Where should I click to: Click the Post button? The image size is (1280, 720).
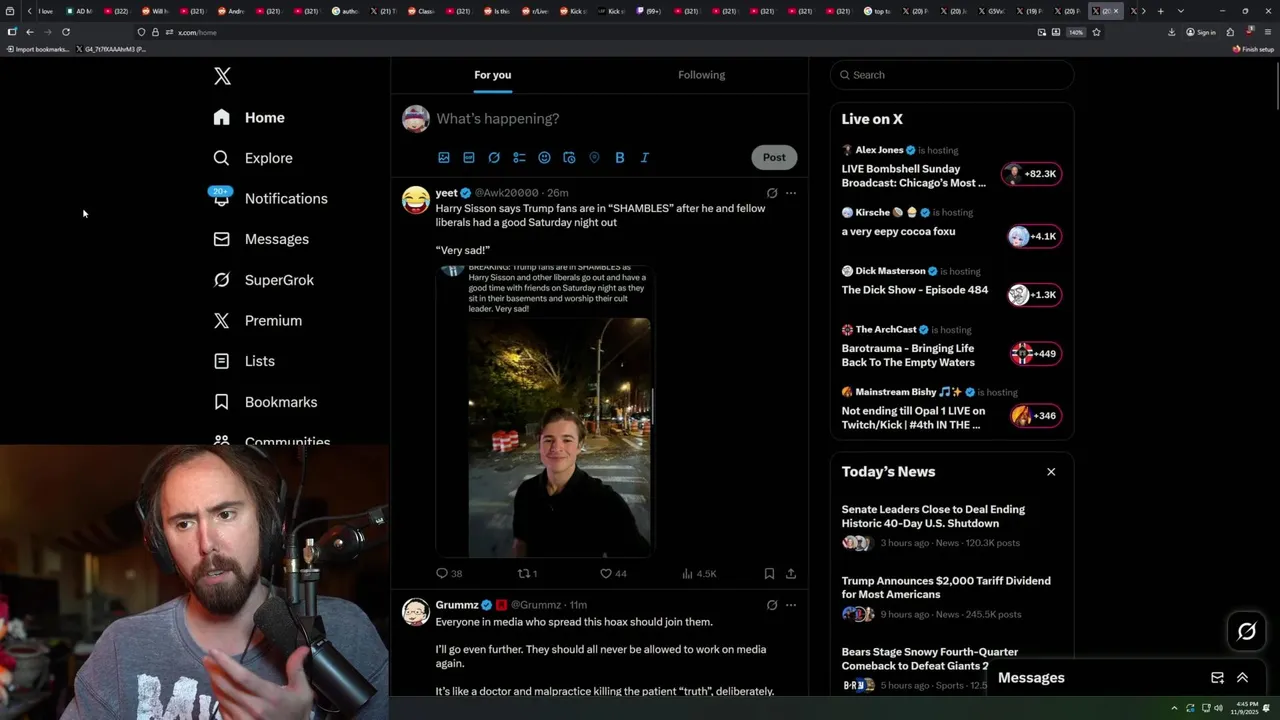(774, 157)
